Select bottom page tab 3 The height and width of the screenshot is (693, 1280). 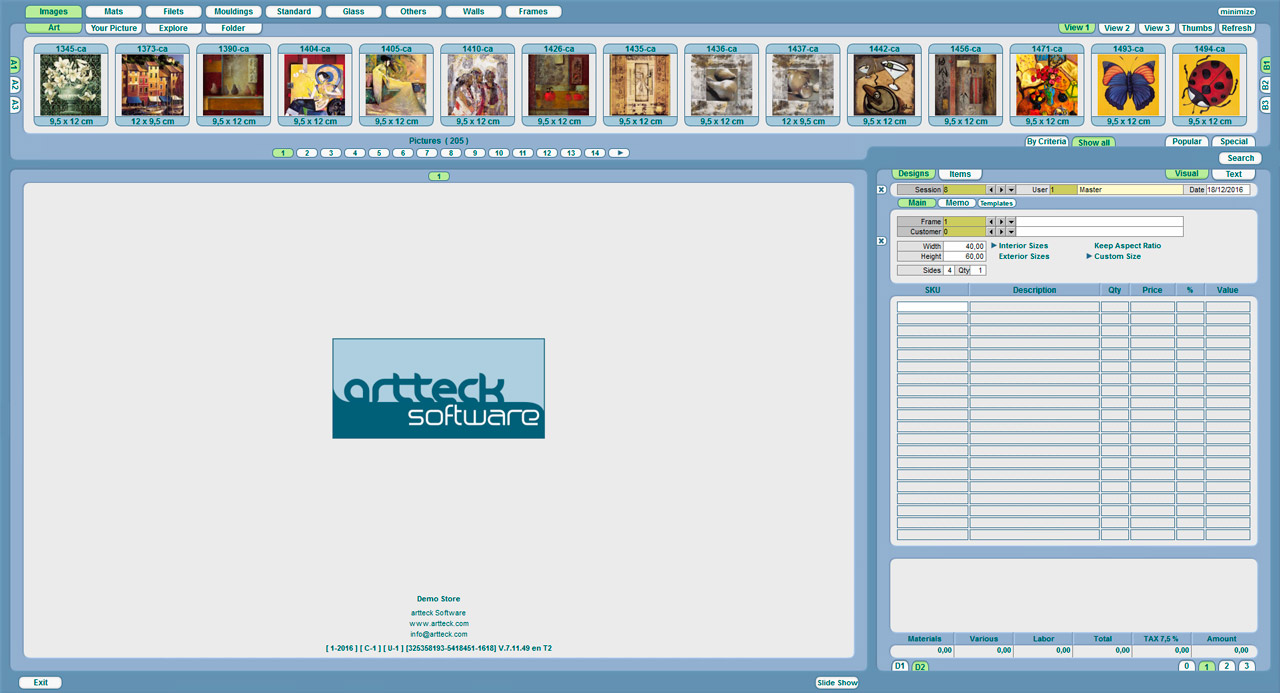(x=1247, y=666)
